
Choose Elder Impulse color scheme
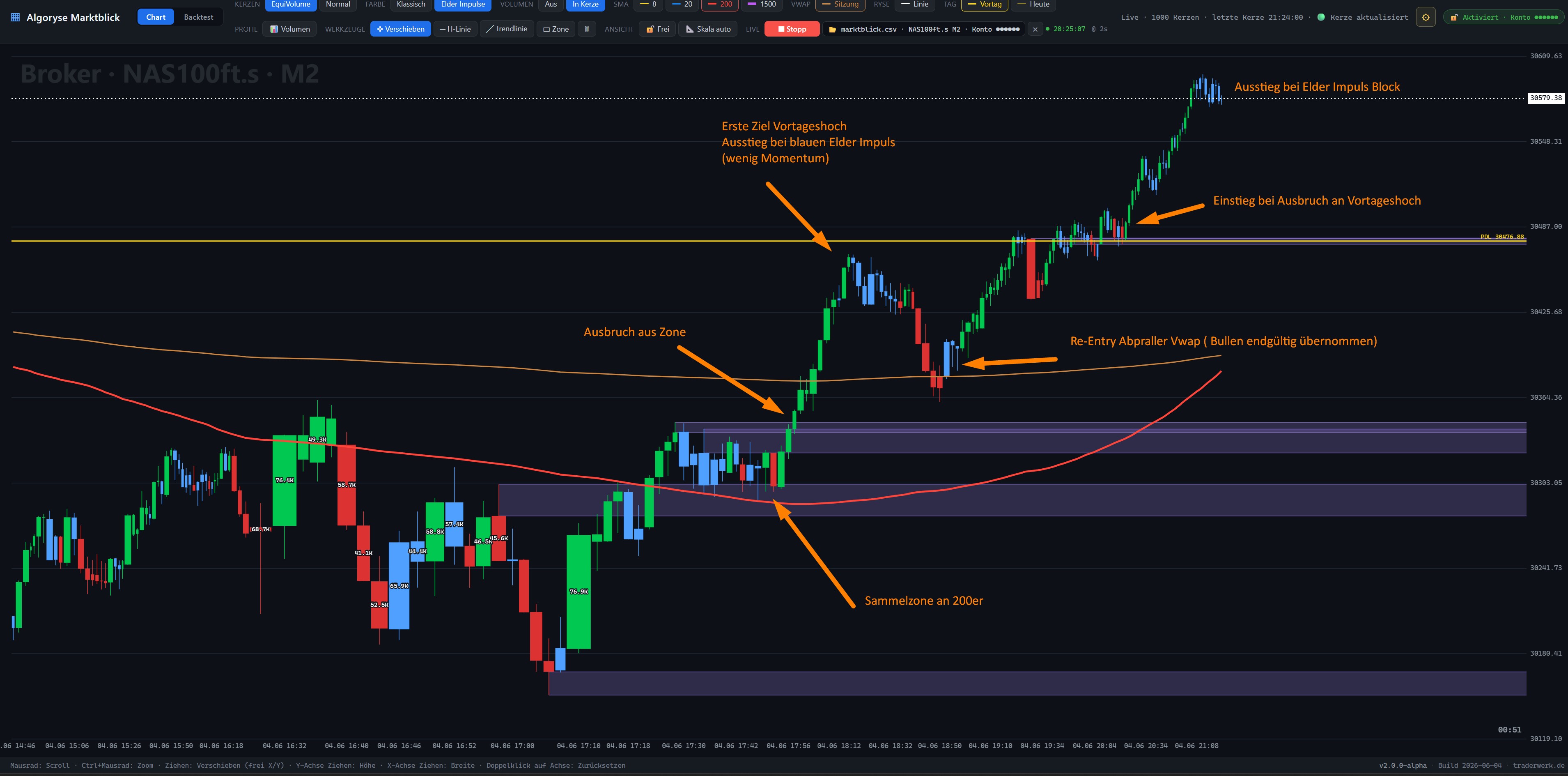tap(463, 4)
